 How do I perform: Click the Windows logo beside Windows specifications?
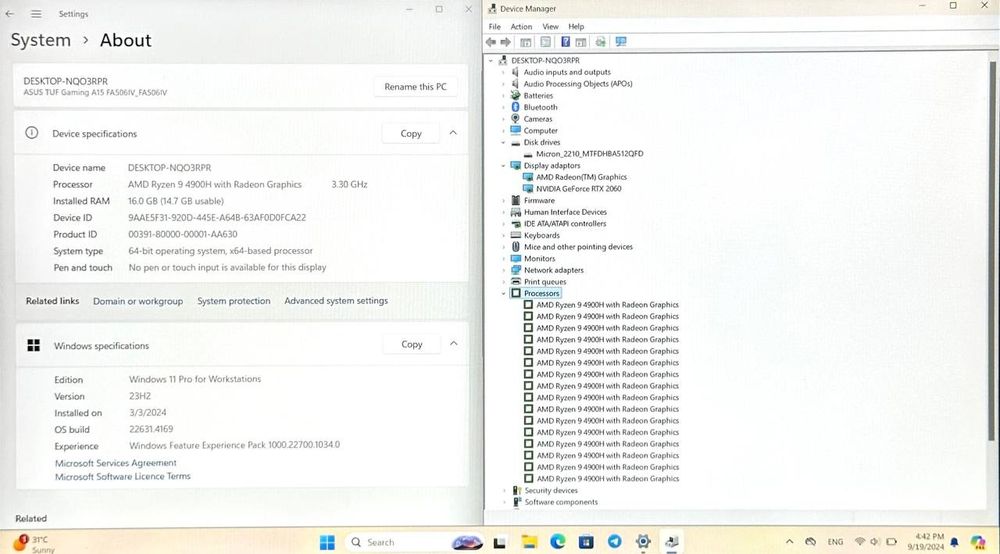(34, 346)
